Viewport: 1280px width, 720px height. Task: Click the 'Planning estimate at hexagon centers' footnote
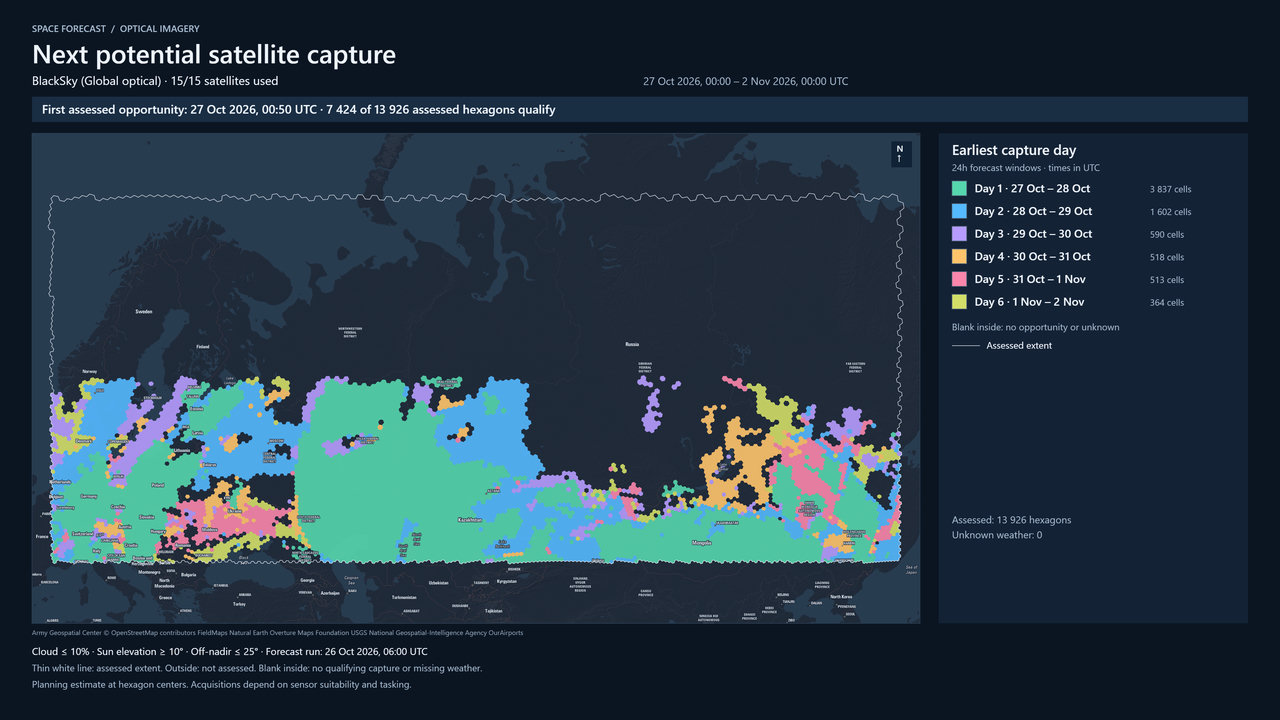click(221, 685)
